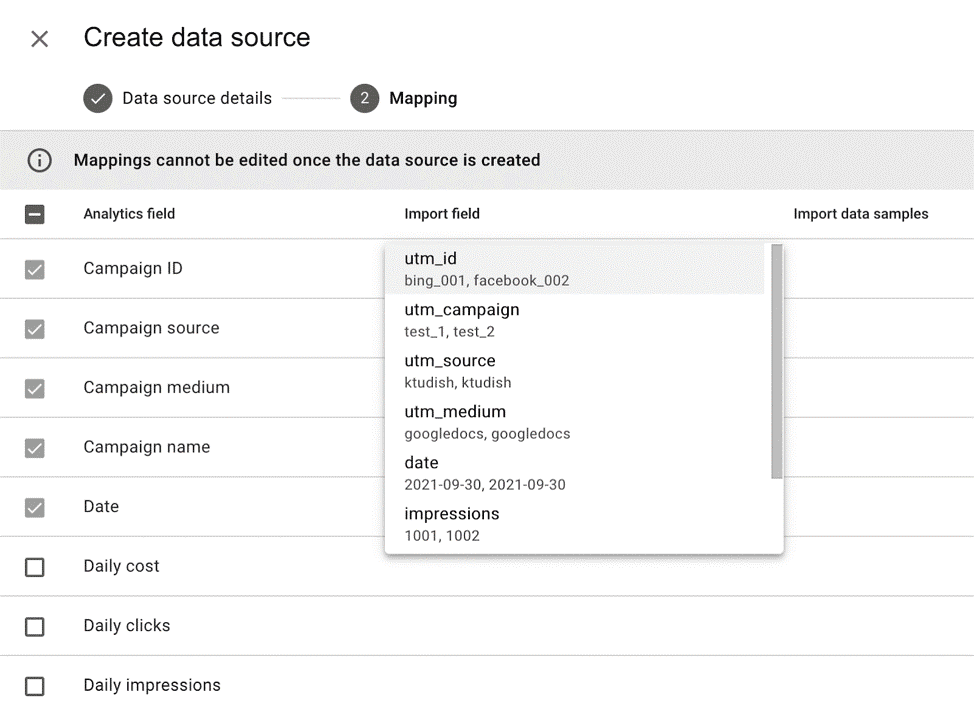Viewport: 974px width, 712px height.
Task: Click the step 2 circle icon for Mapping
Action: 364,98
